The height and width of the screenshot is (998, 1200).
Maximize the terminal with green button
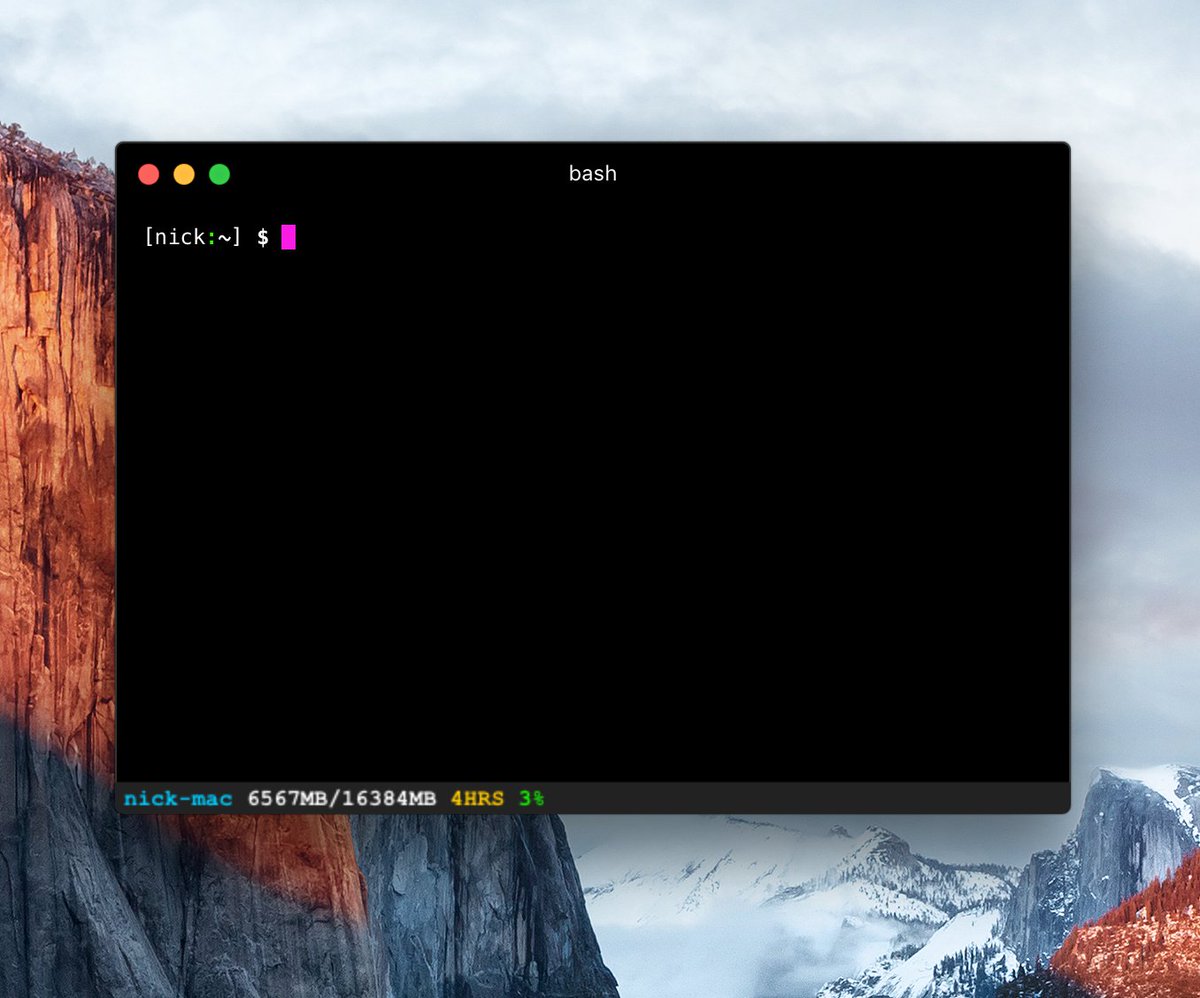tap(219, 174)
